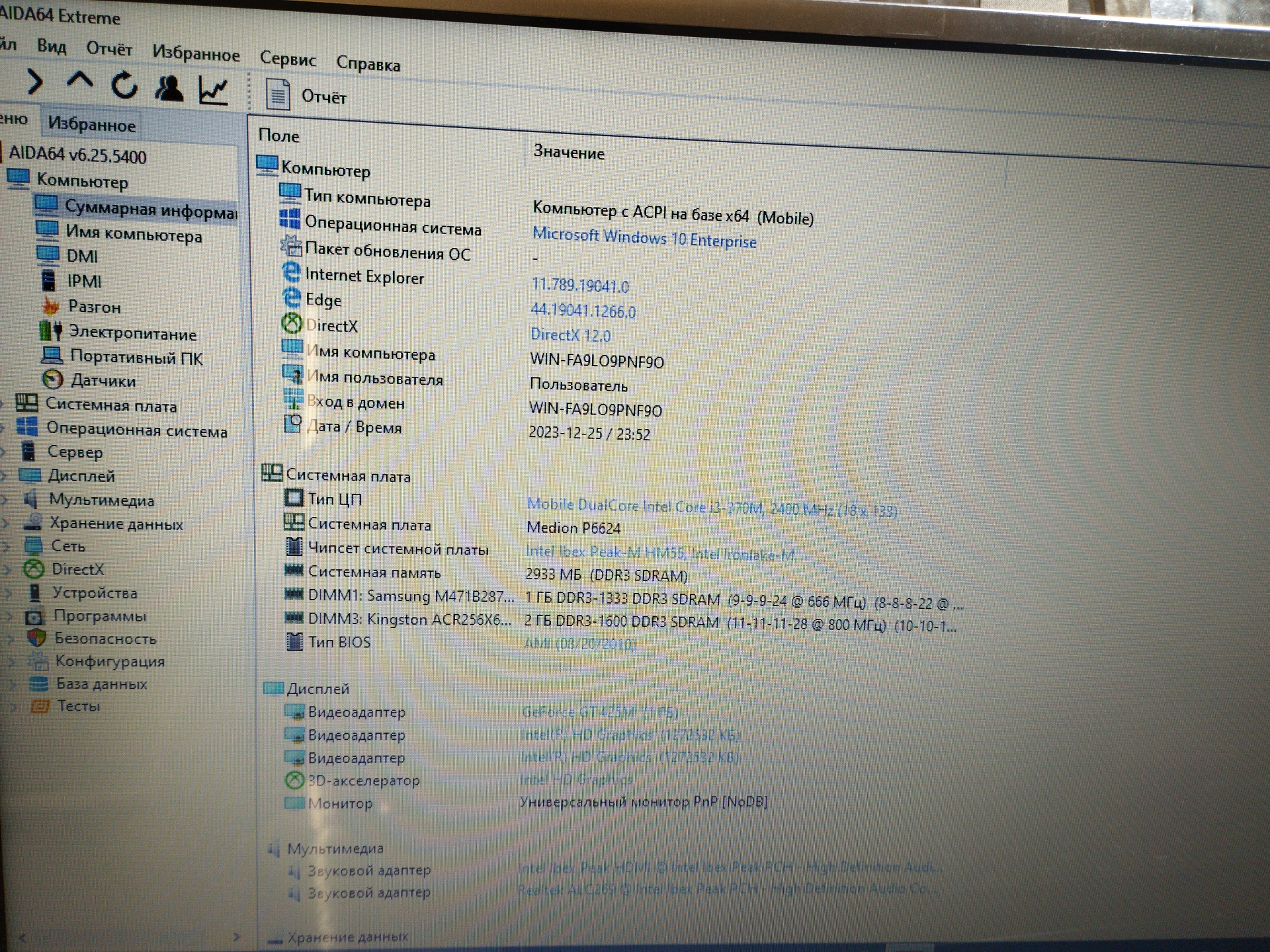Click the DirectX row Xbox icon in report
Image resolution: width=1270 pixels, height=952 pixels.
(292, 323)
